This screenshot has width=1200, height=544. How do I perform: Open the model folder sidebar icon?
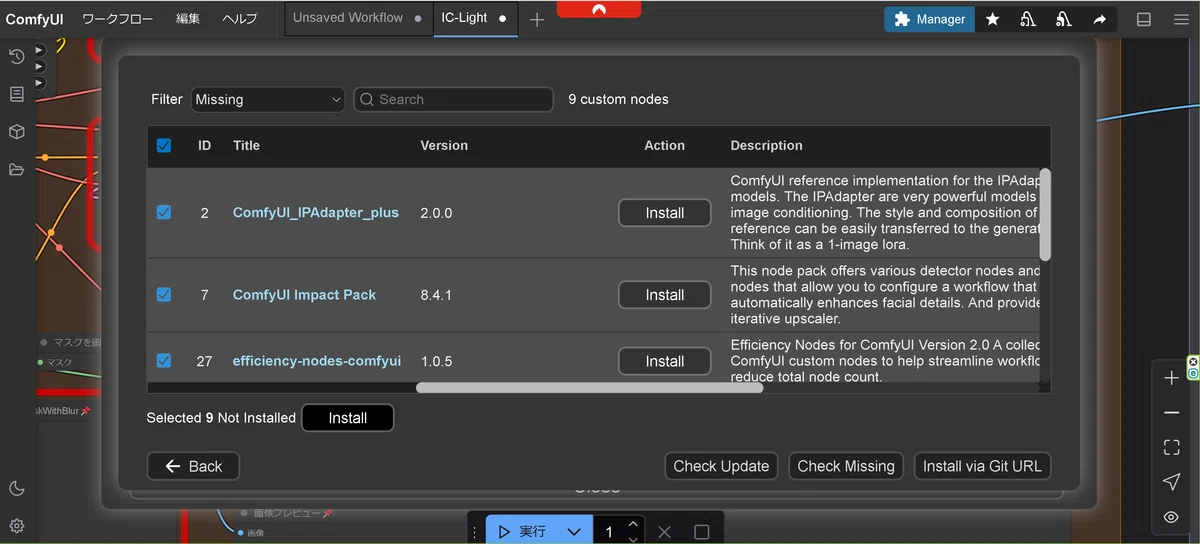coord(17,170)
